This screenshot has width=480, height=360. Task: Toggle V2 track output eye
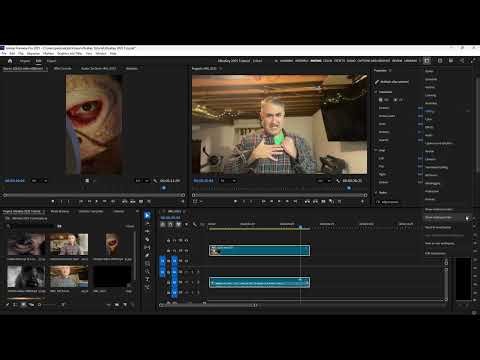pos(186,250)
